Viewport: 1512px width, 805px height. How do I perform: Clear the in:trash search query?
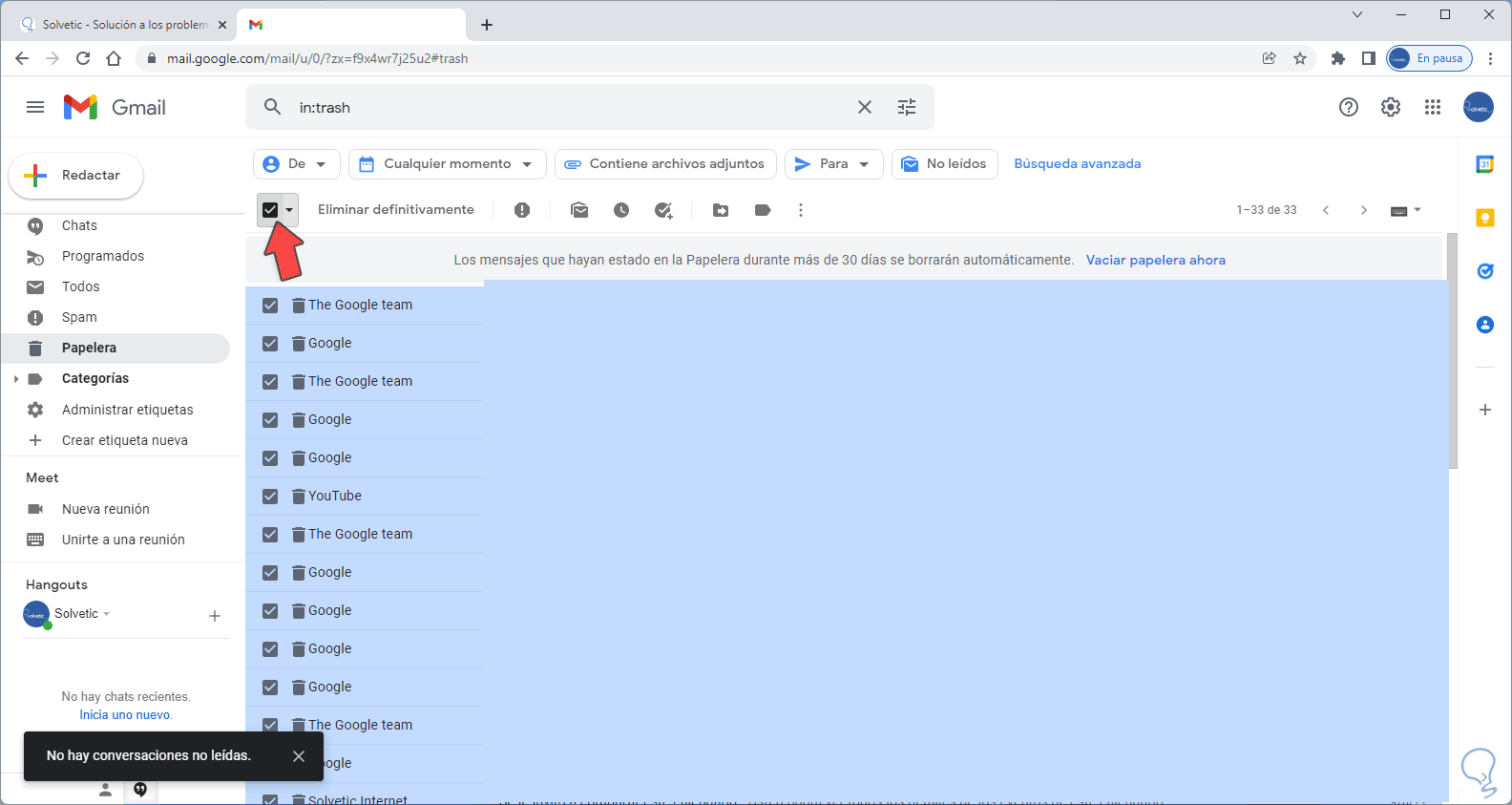coord(865,107)
